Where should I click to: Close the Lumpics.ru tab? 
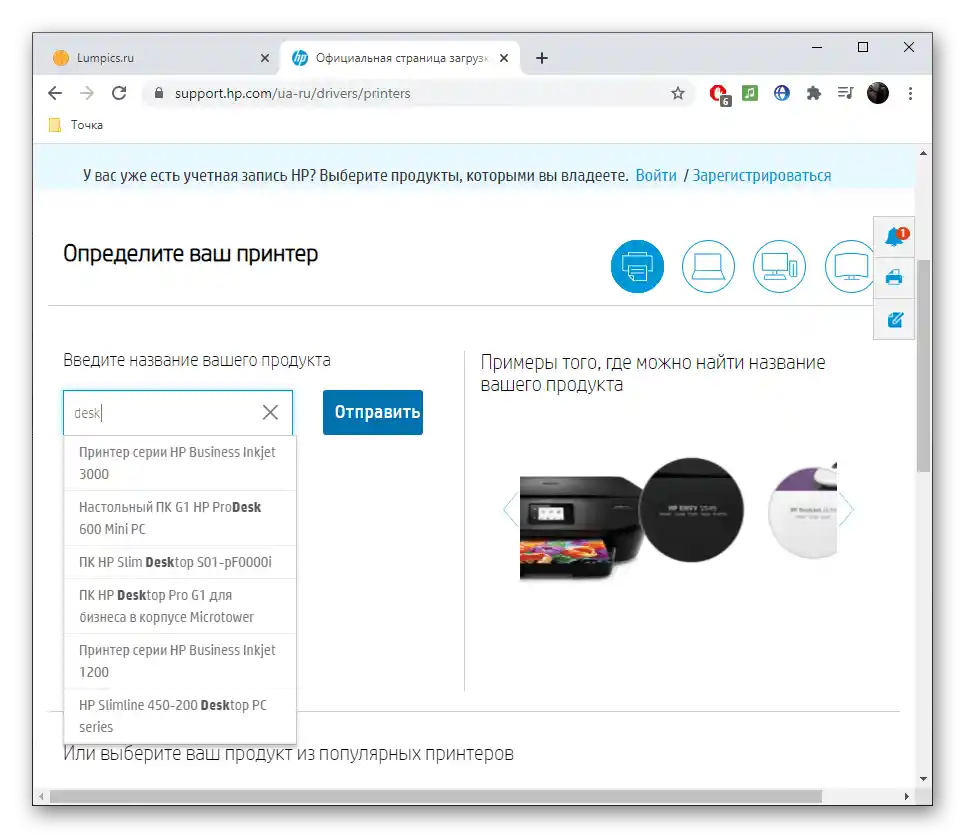click(x=265, y=58)
